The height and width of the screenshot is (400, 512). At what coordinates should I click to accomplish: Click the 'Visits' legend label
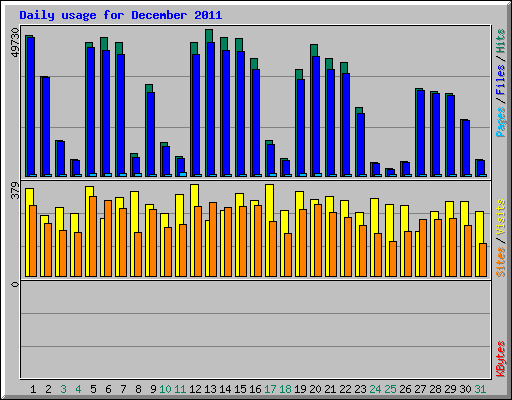tap(501, 217)
